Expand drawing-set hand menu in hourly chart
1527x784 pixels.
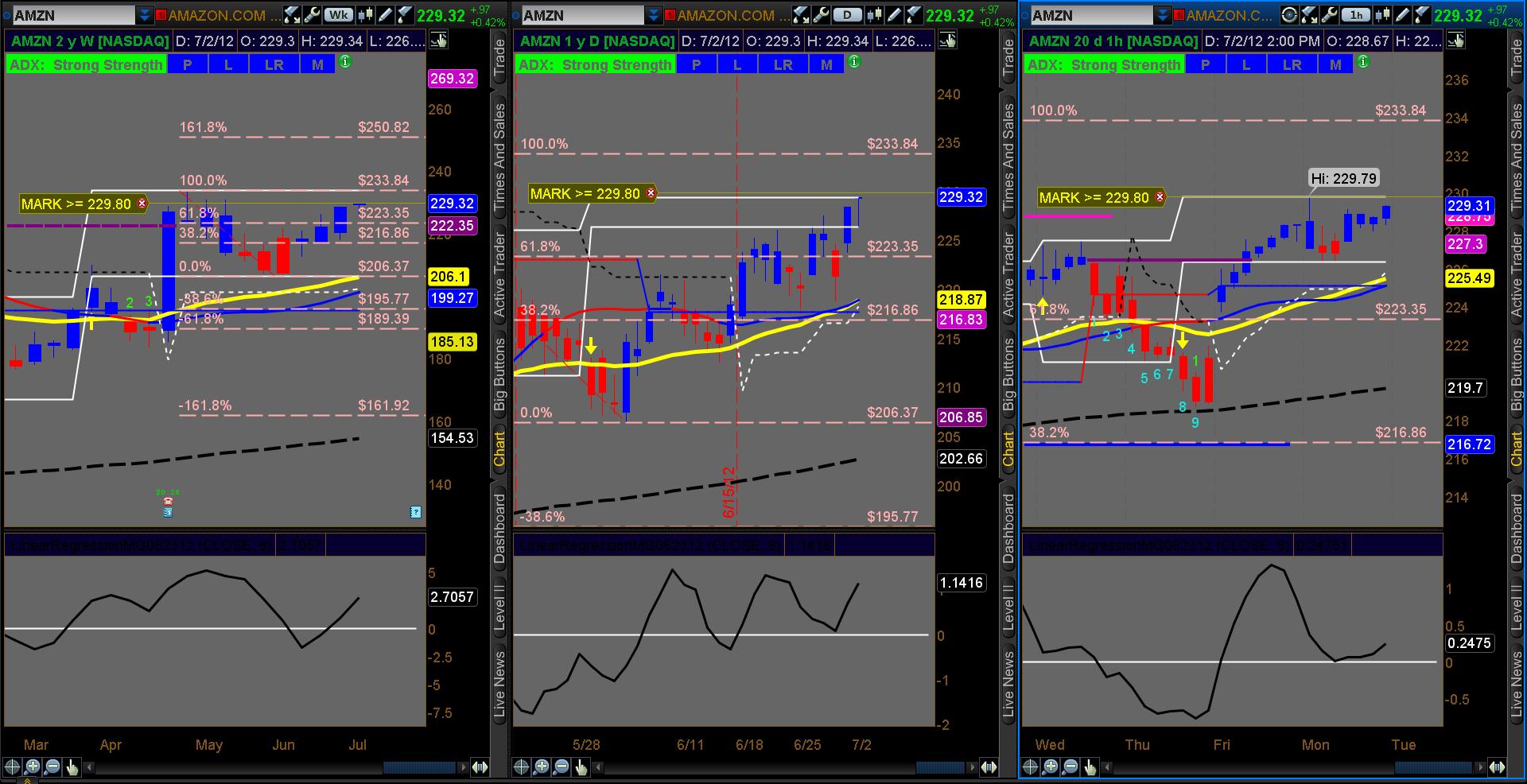click(x=1456, y=41)
